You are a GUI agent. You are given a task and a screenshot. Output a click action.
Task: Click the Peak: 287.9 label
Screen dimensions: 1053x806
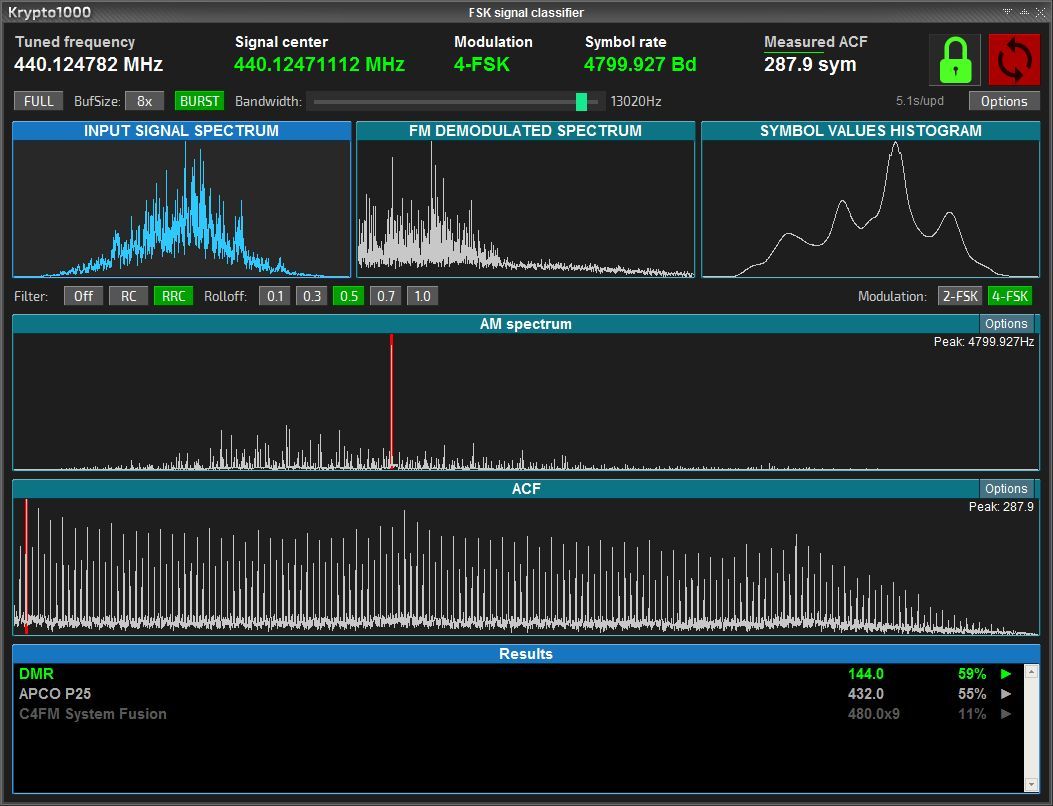click(x=1001, y=507)
